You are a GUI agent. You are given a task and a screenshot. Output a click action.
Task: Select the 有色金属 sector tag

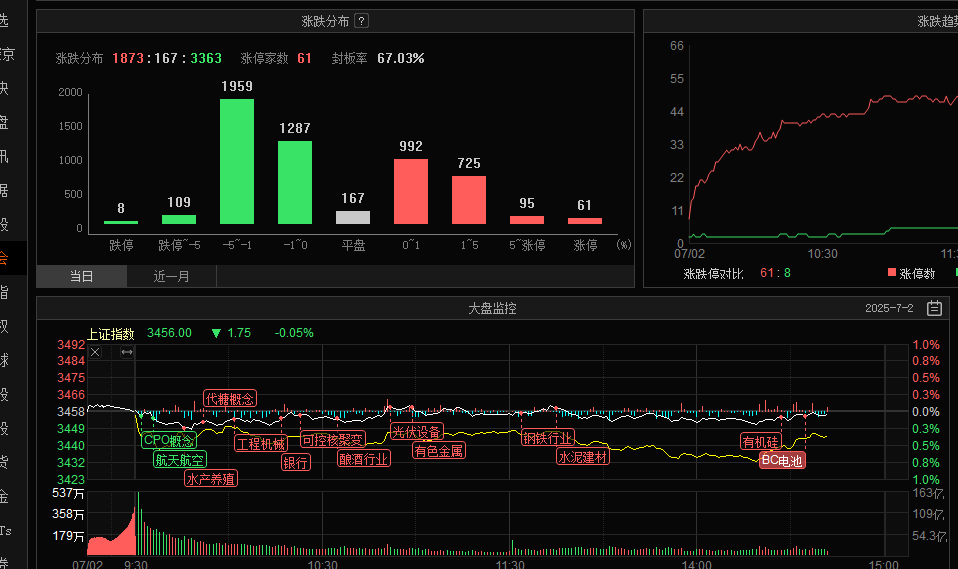coord(439,451)
